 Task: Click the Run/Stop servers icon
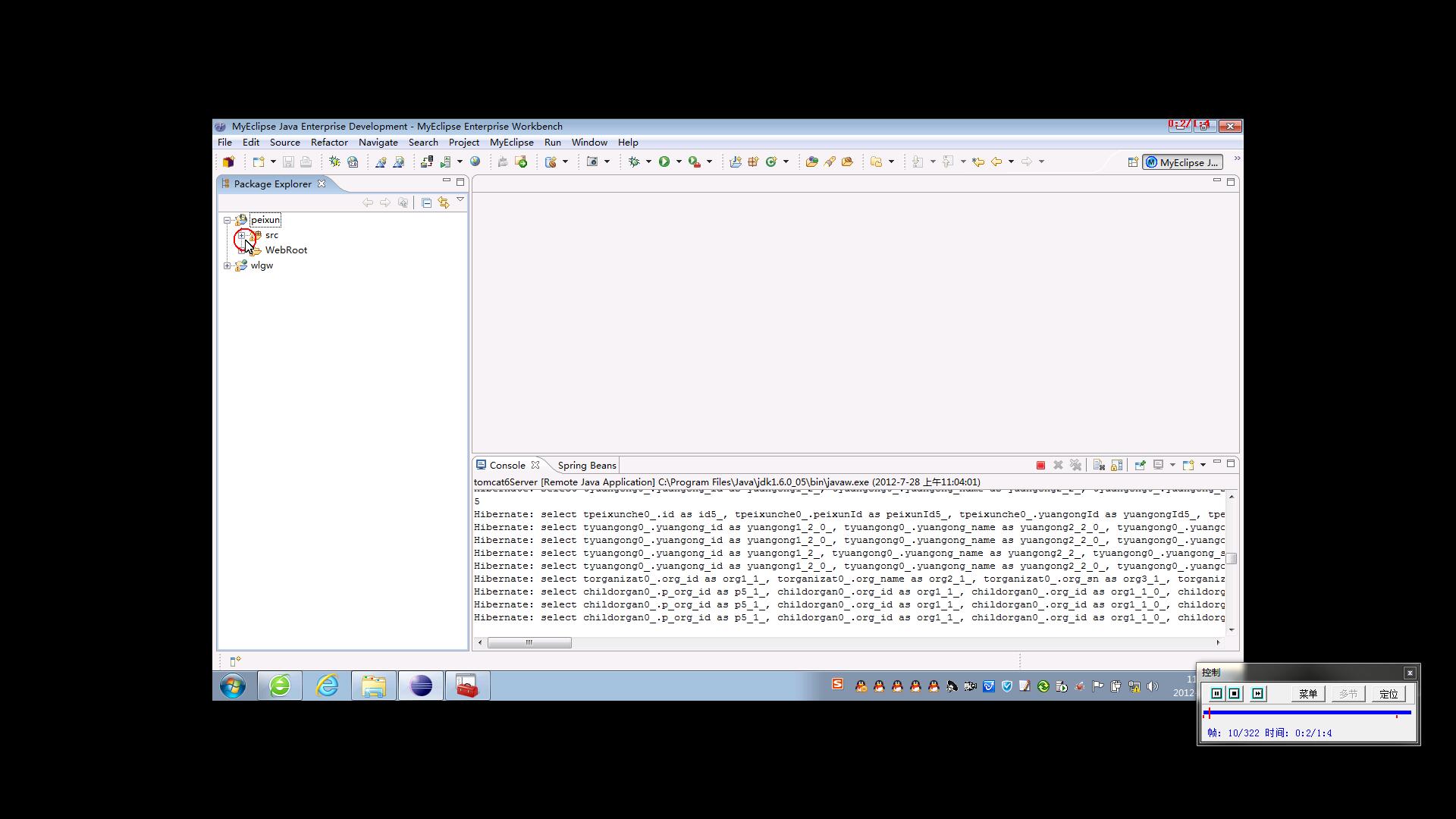[x=446, y=162]
